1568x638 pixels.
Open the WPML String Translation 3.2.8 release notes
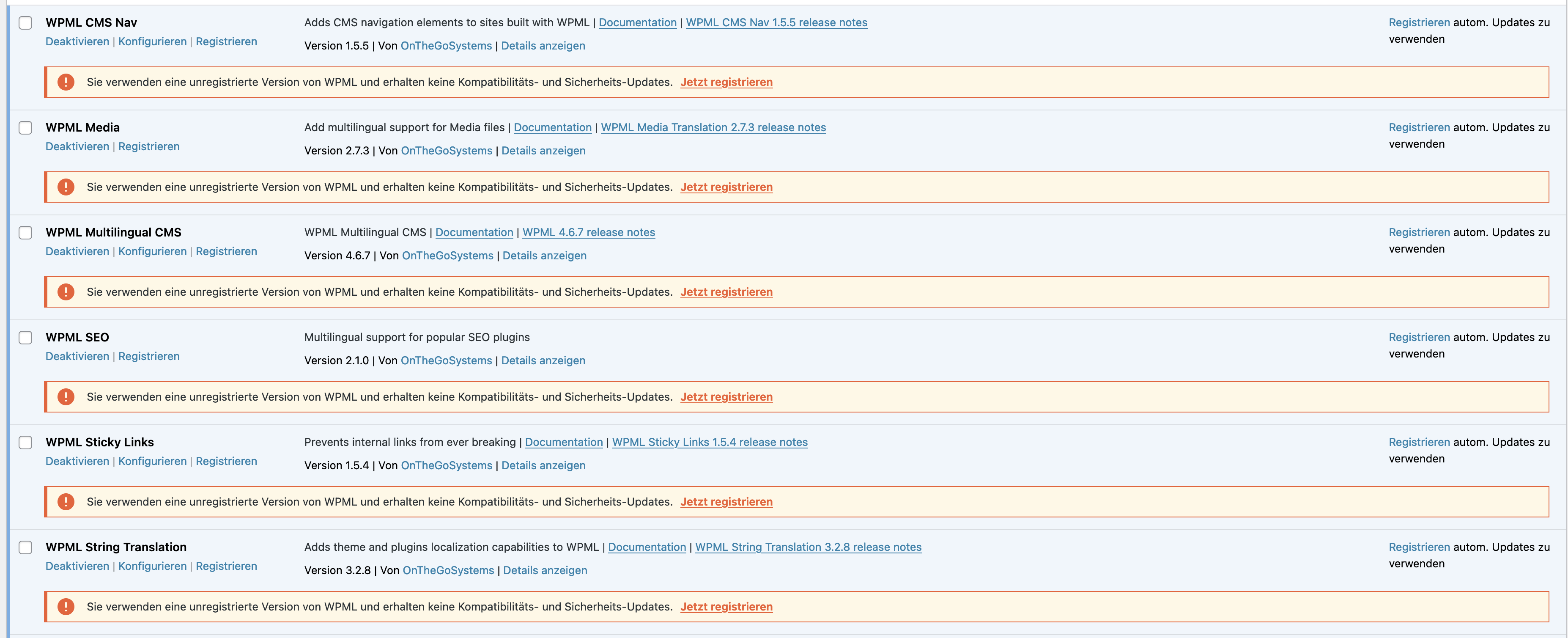click(809, 547)
